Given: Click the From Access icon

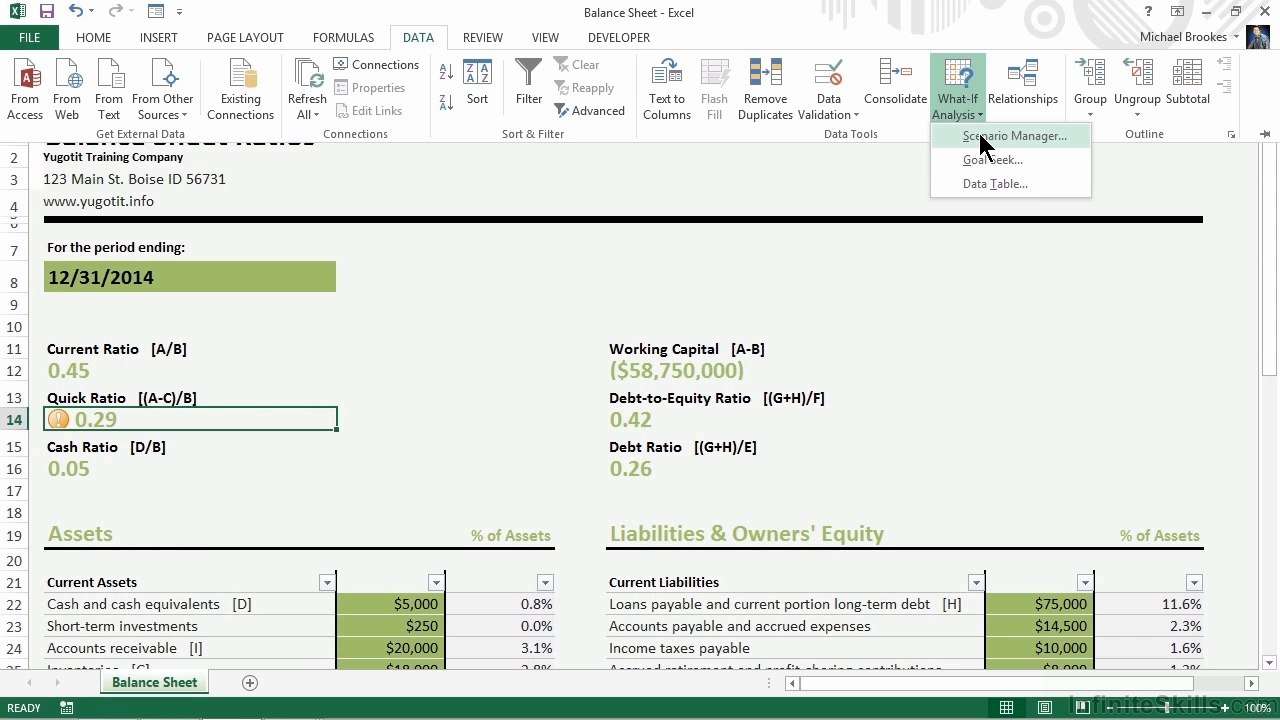Looking at the screenshot, I should (x=25, y=90).
